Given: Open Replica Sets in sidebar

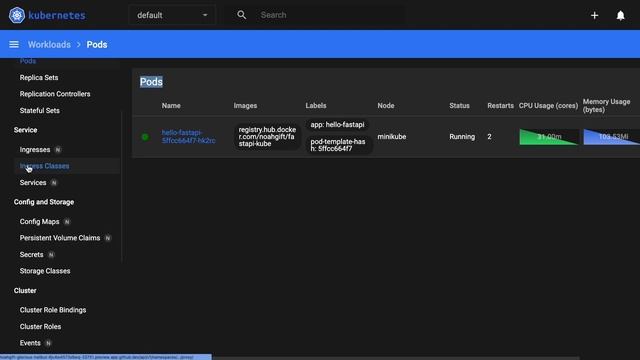Looking at the screenshot, I should pos(39,78).
